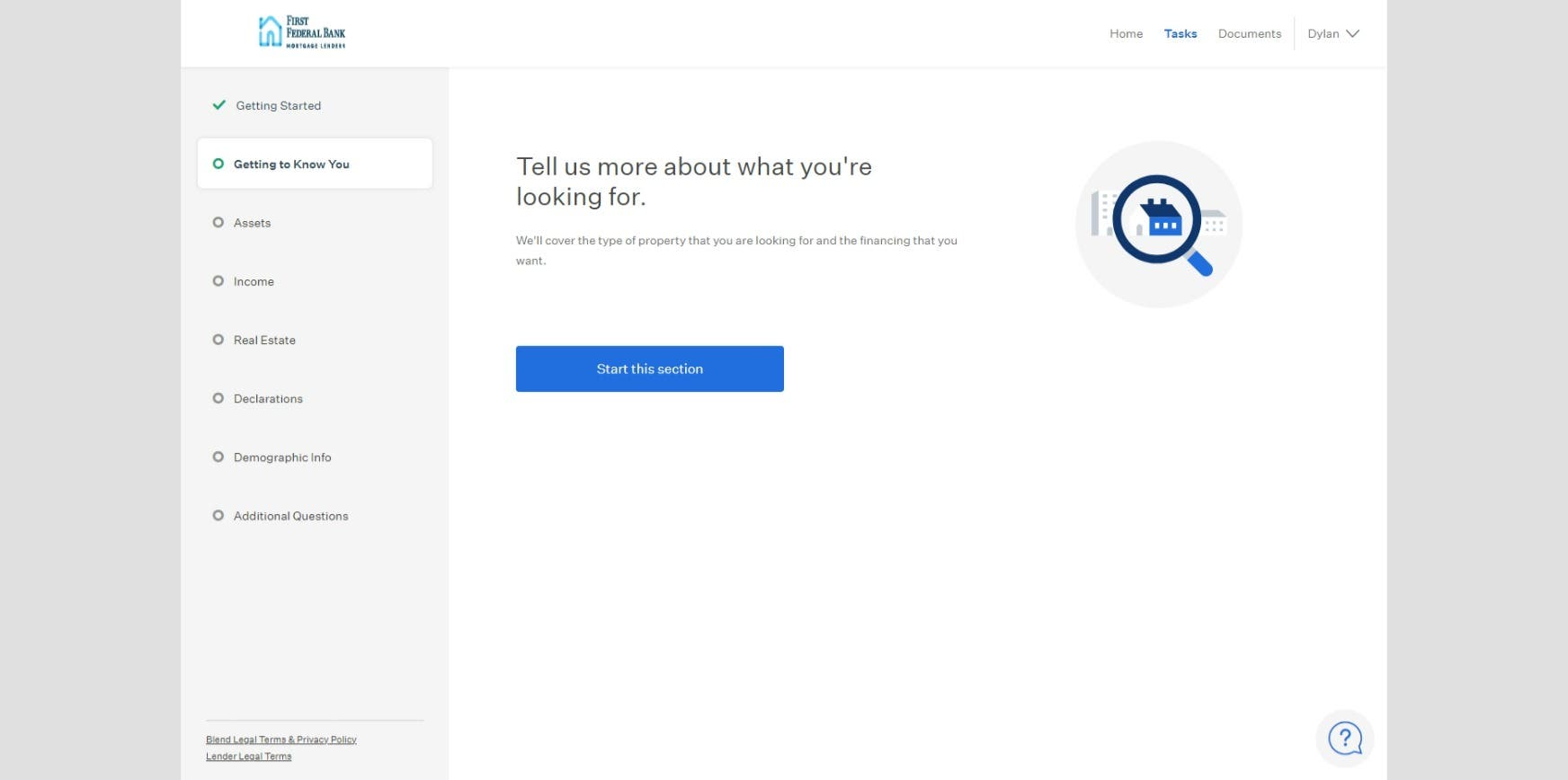This screenshot has height=780, width=1568.
Task: Select the Real Estate section
Action: [x=264, y=340]
